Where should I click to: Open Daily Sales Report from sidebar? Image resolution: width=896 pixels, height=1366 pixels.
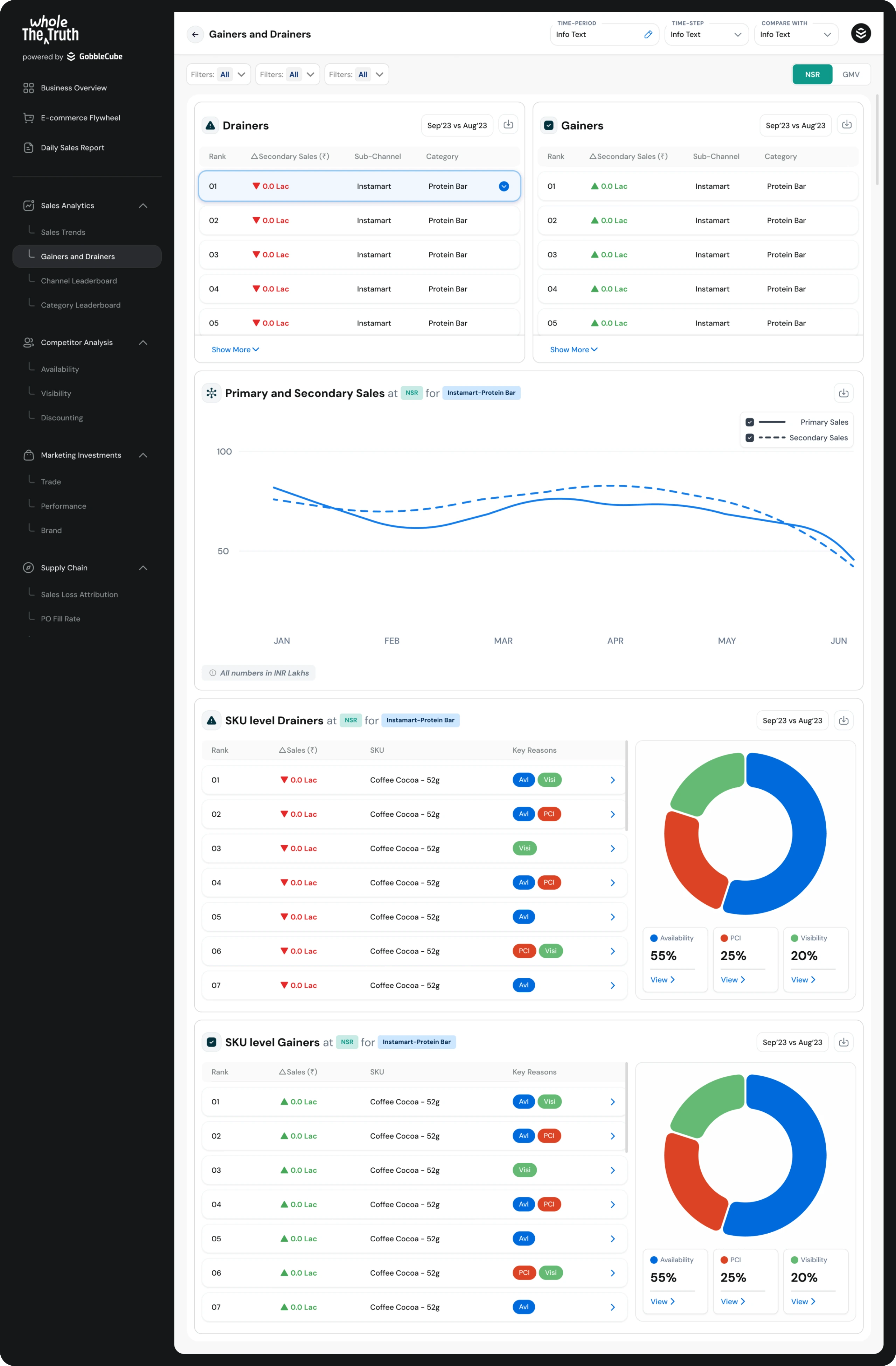coord(72,147)
